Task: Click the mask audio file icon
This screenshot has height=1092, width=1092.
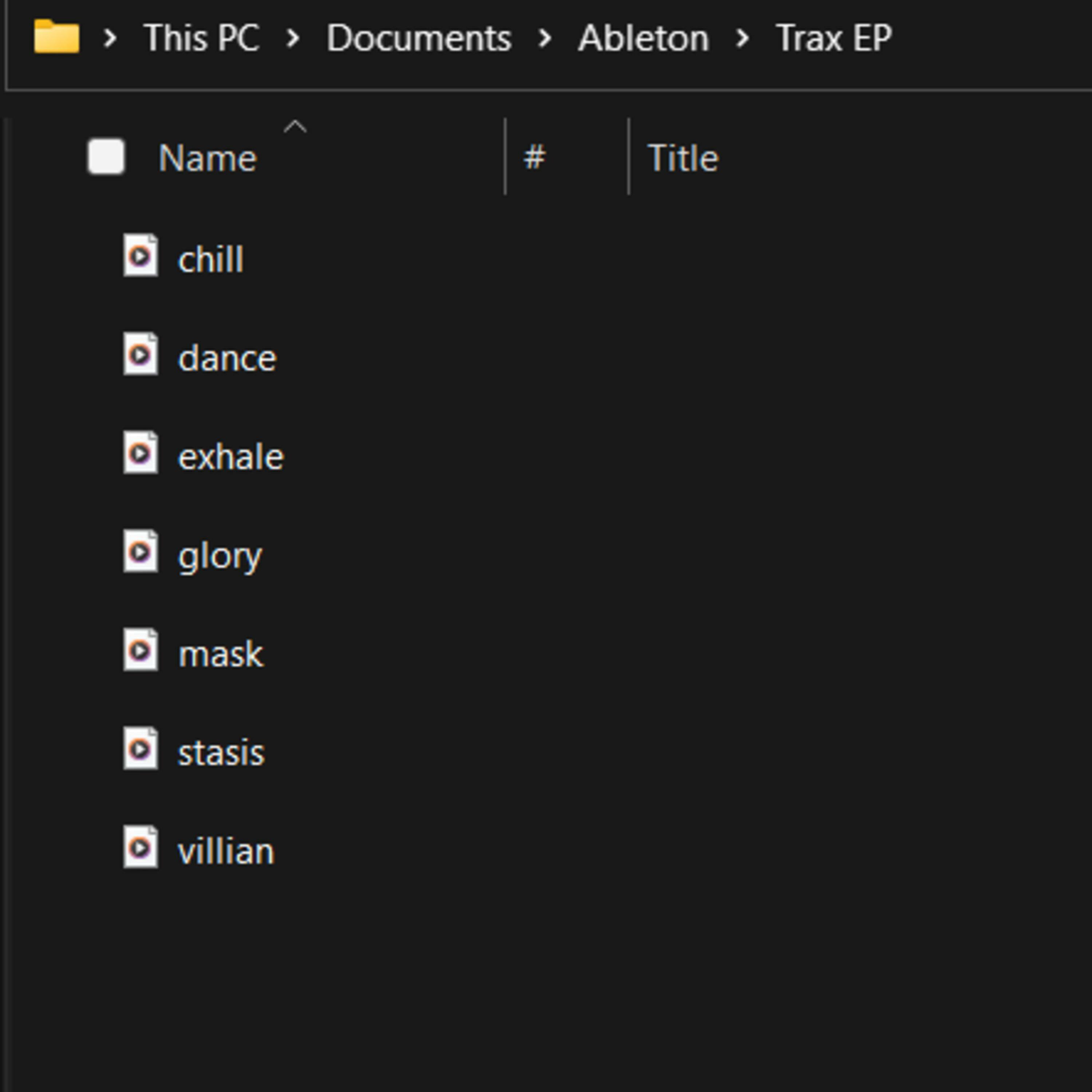Action: pyautogui.click(x=140, y=650)
